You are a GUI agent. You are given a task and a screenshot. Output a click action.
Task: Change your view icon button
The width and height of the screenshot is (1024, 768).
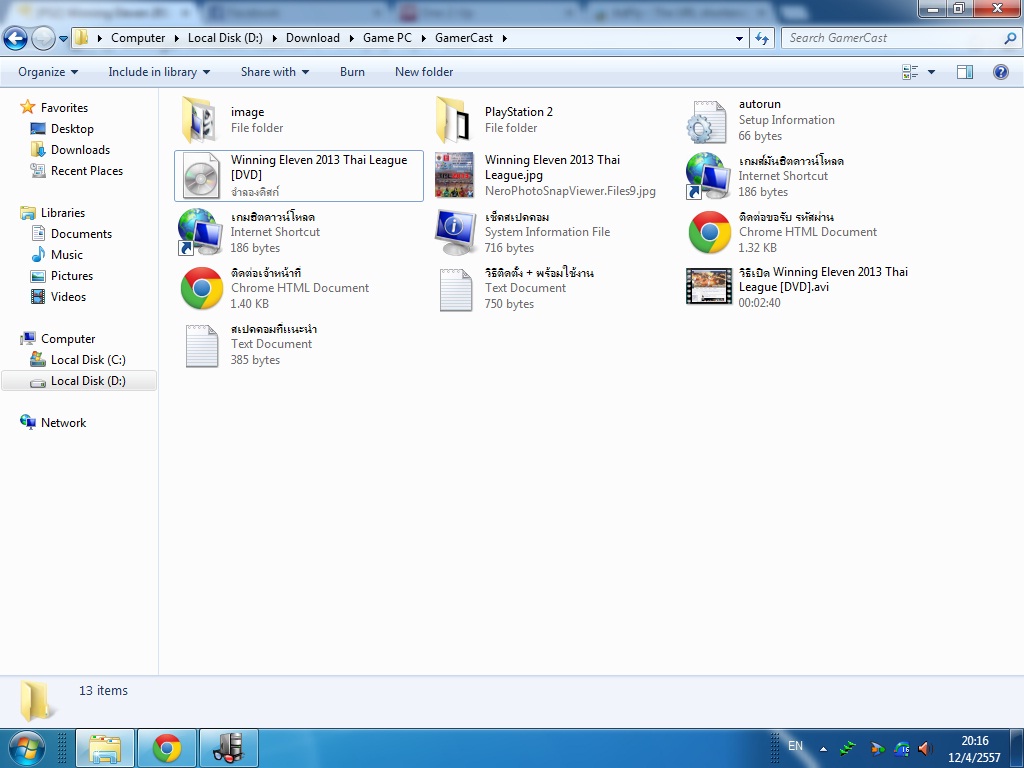click(x=910, y=72)
